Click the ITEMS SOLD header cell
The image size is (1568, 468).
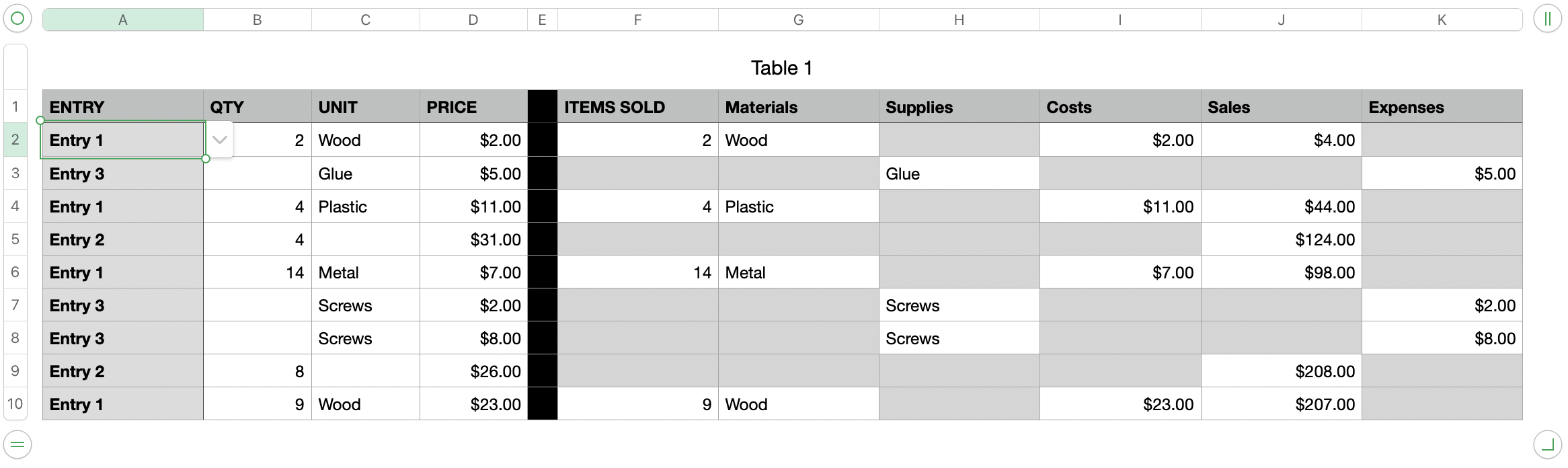pos(637,107)
